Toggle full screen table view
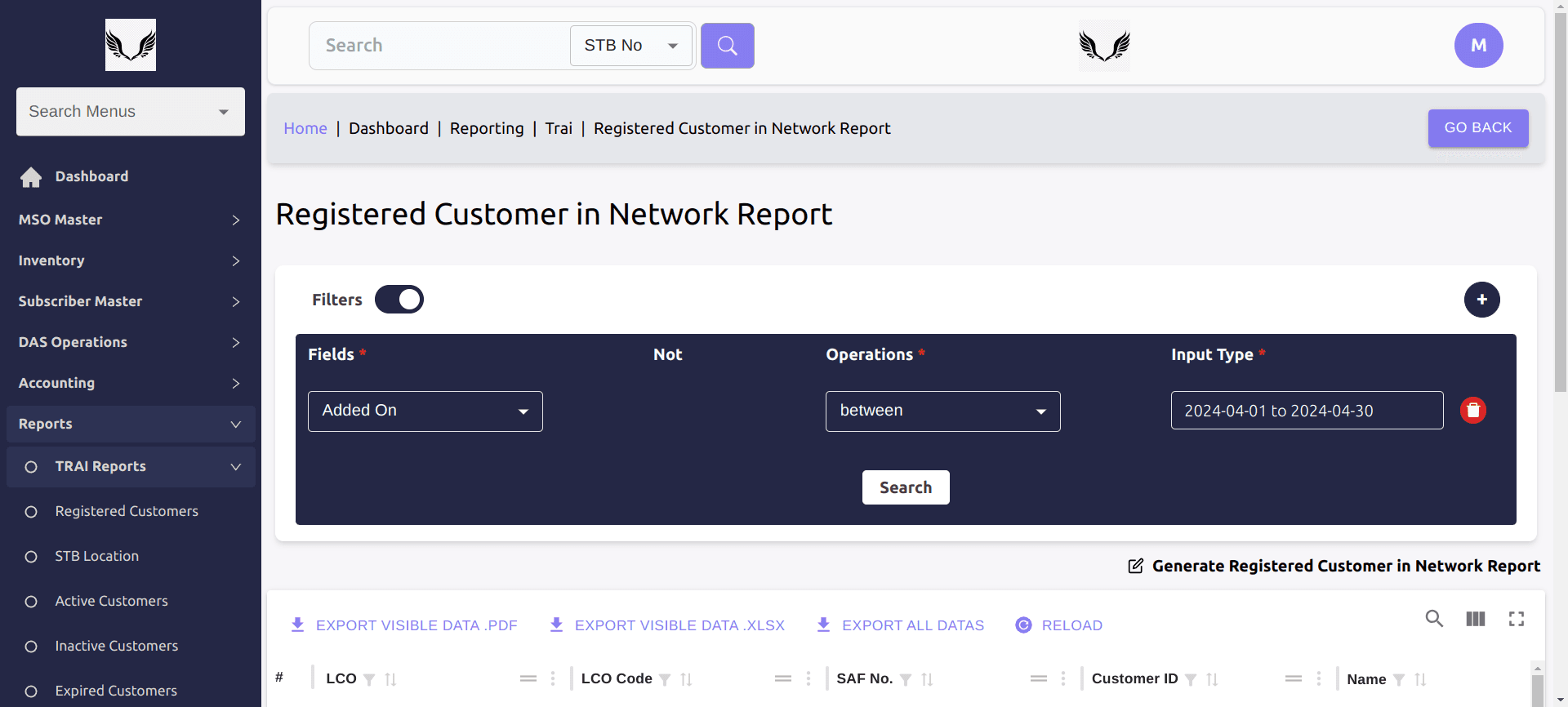Image resolution: width=1568 pixels, height=707 pixels. tap(1517, 619)
